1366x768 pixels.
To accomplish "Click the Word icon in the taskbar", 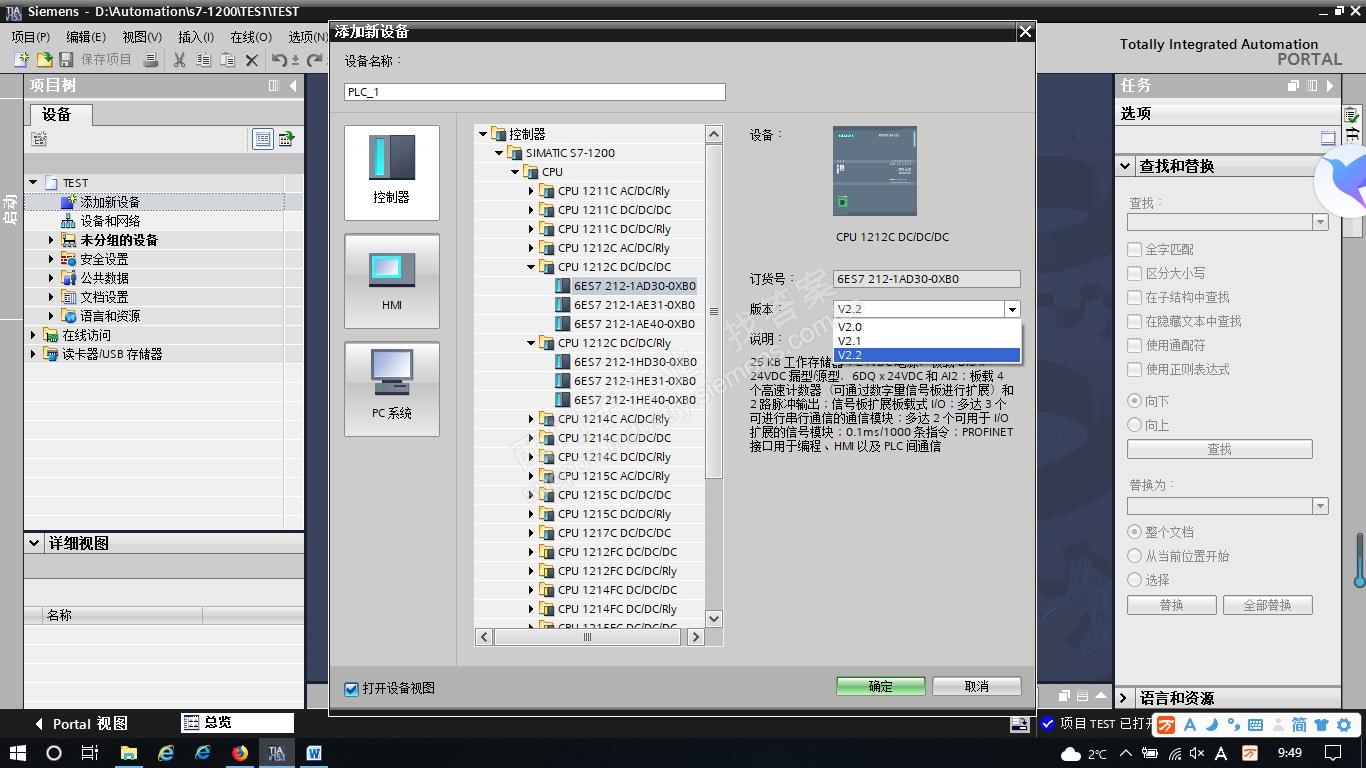I will [x=314, y=753].
